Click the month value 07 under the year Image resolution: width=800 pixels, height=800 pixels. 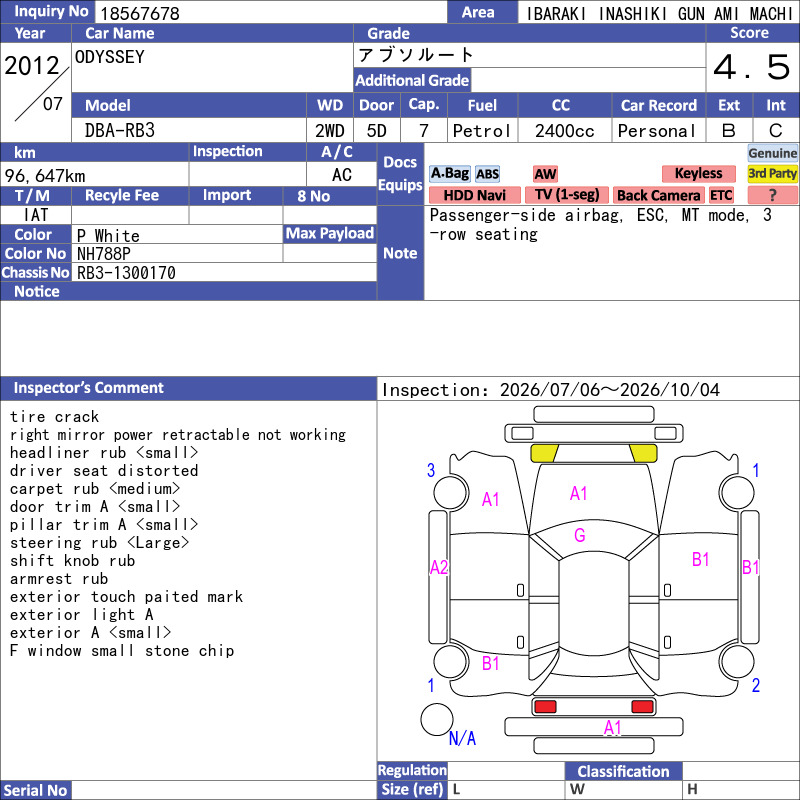[53, 104]
